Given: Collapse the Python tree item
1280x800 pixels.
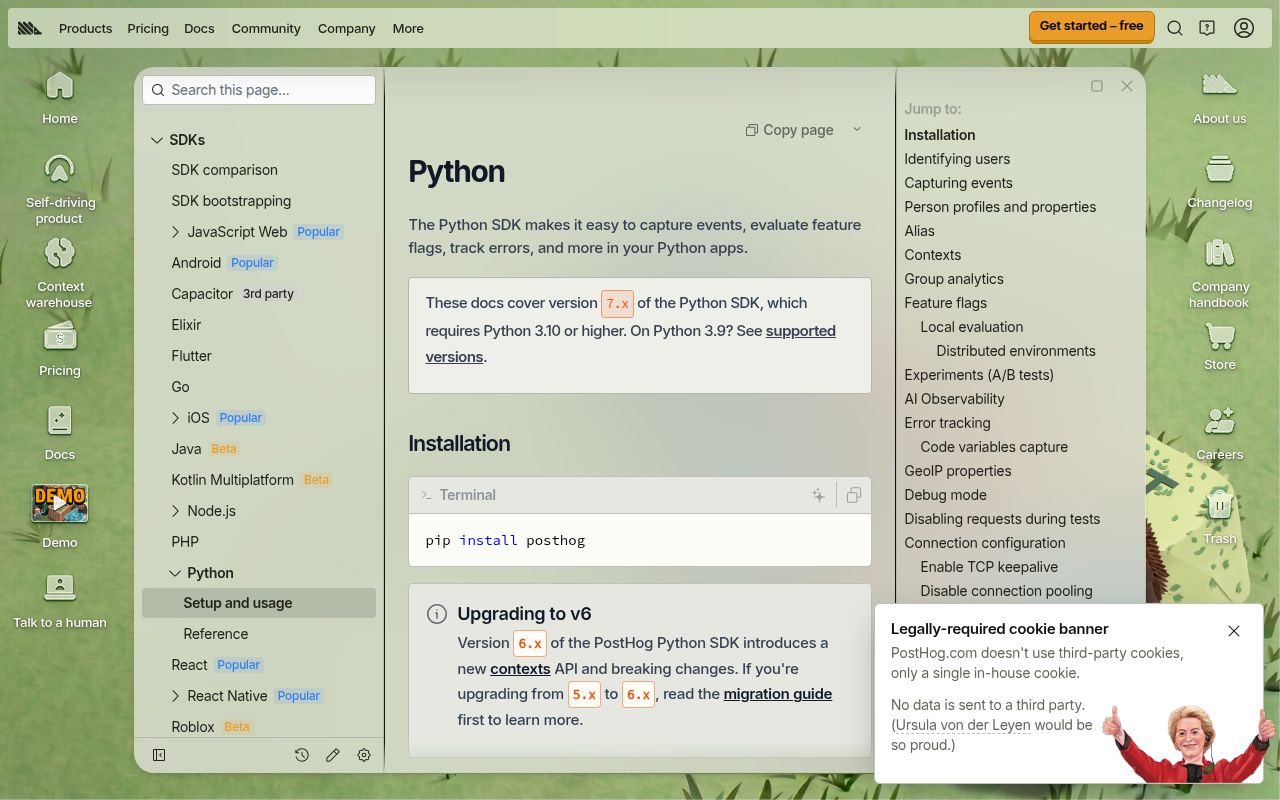Looking at the screenshot, I should point(175,573).
